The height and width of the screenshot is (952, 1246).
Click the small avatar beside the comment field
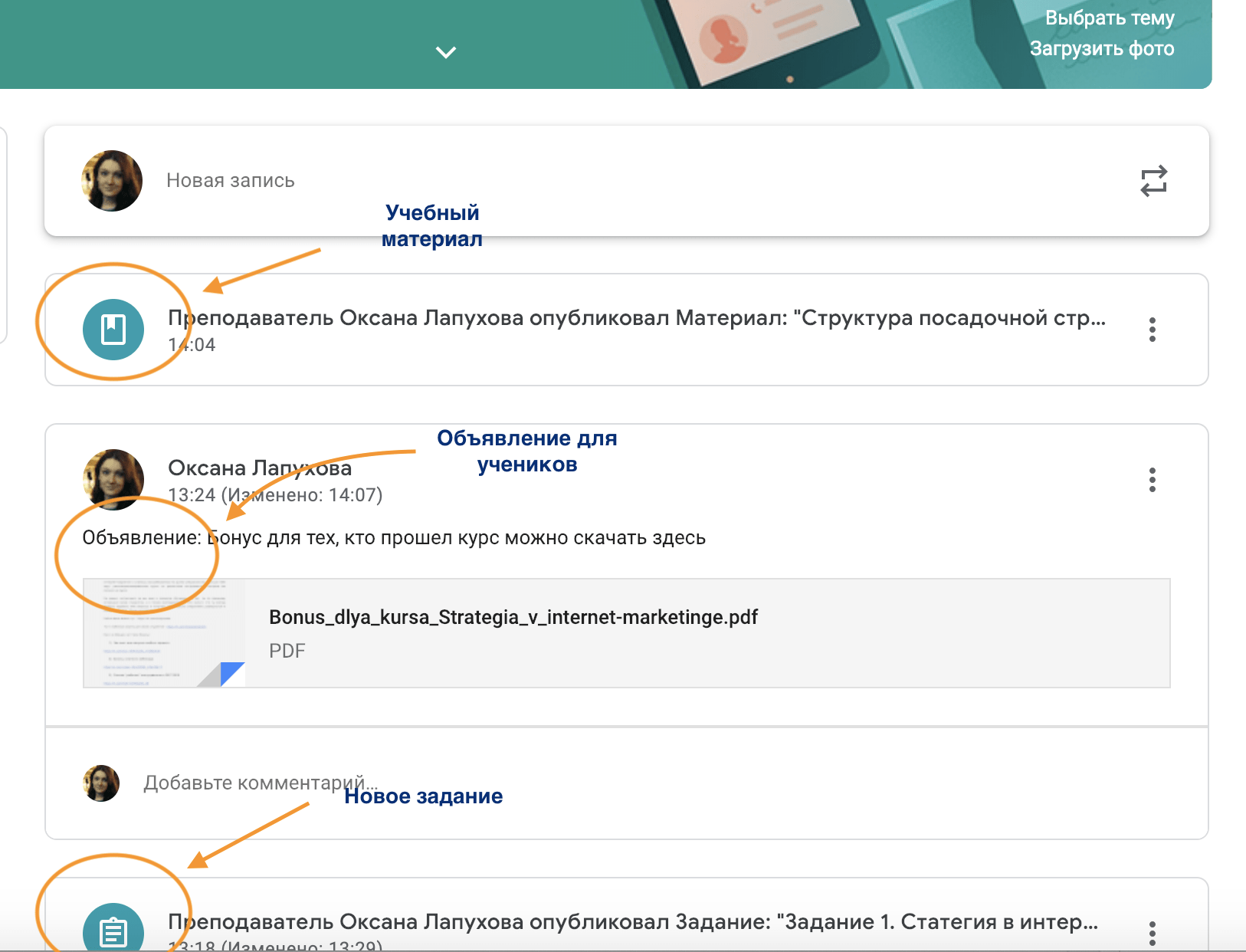click(x=101, y=783)
